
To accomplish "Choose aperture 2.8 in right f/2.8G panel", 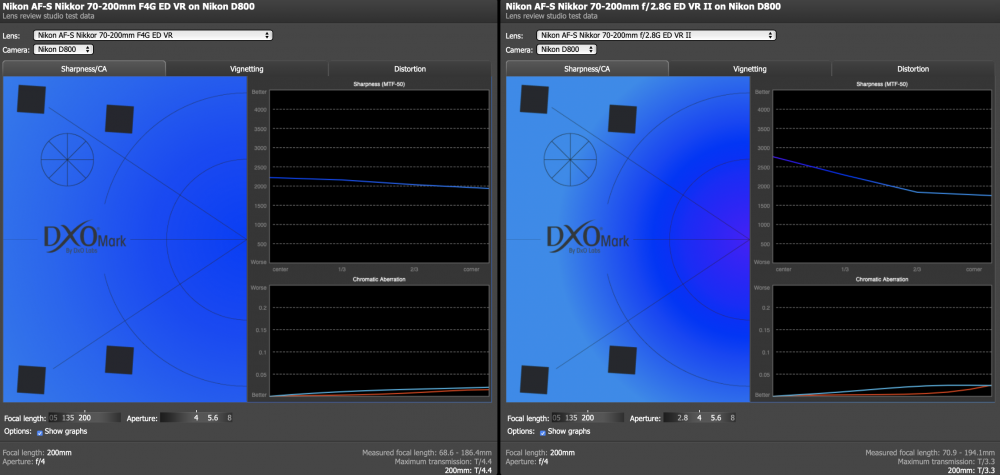I will [x=683, y=418].
